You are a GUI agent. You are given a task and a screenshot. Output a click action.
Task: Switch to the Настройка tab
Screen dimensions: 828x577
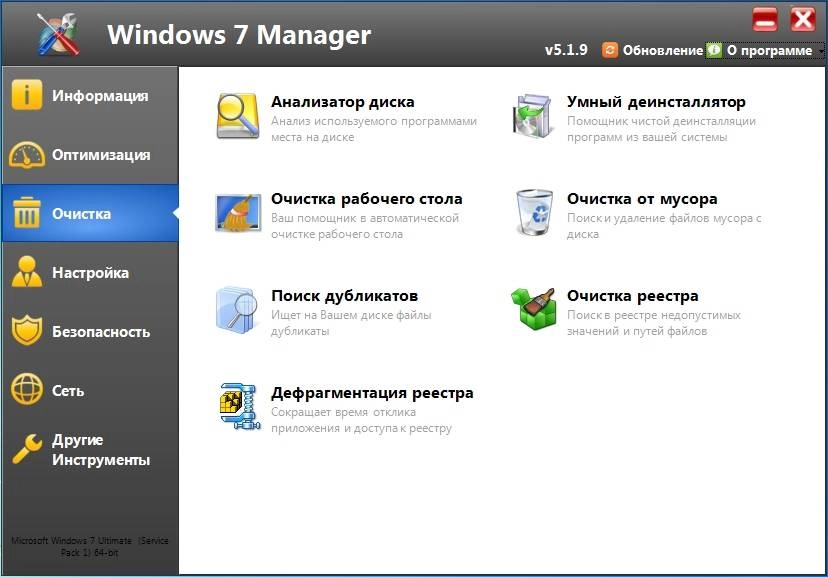90,272
